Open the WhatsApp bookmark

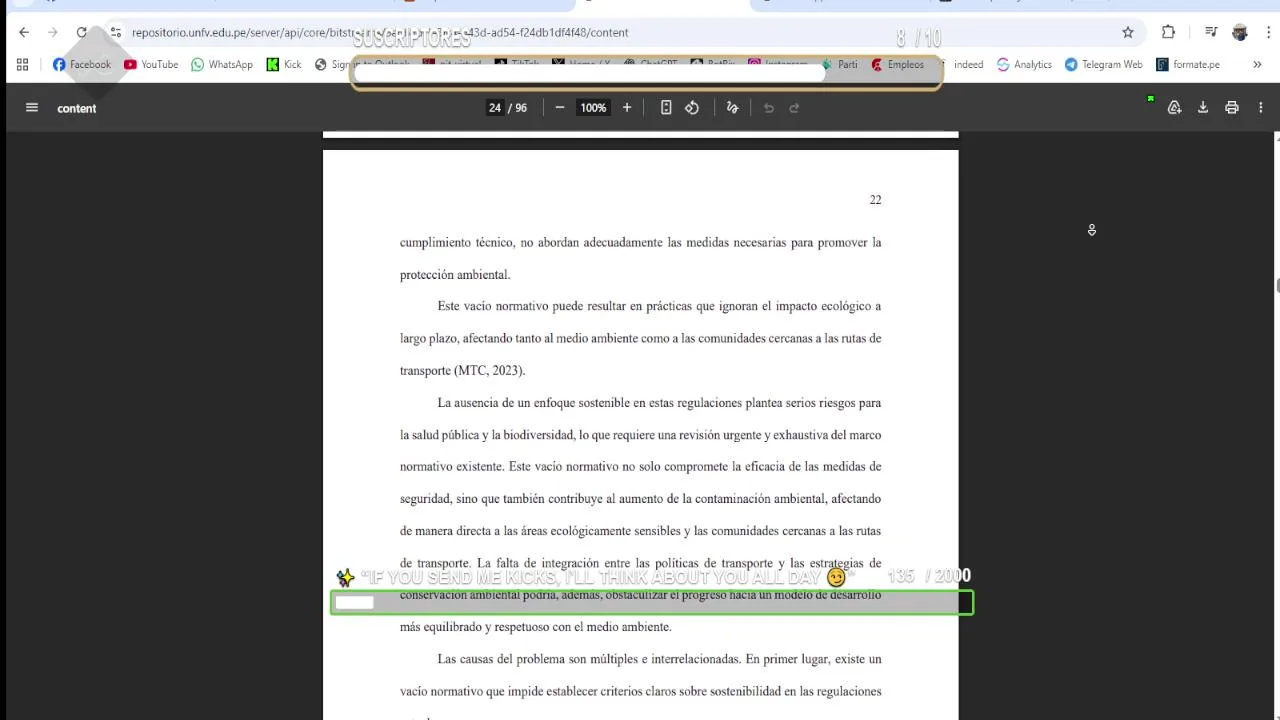(x=222, y=64)
